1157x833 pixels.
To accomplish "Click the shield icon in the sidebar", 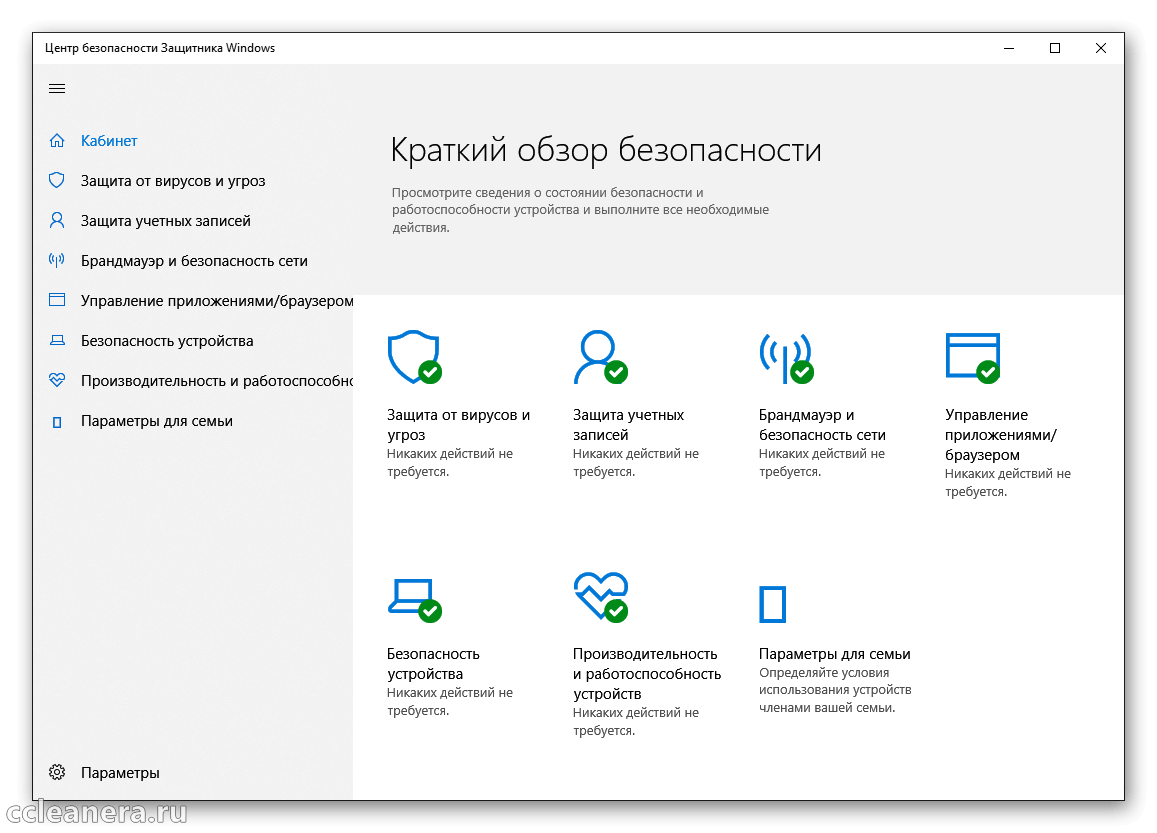I will 57,181.
